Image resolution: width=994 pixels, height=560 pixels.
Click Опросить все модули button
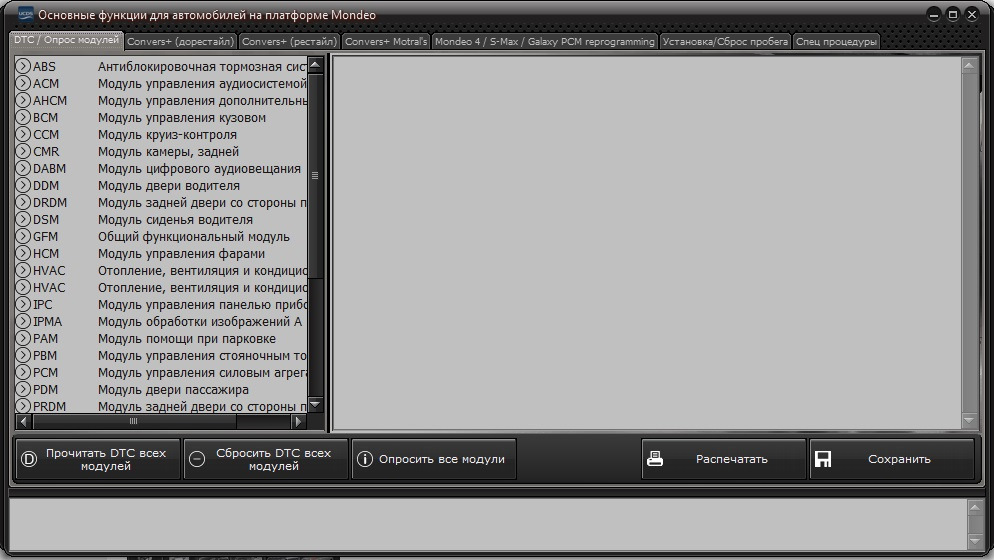click(x=434, y=459)
